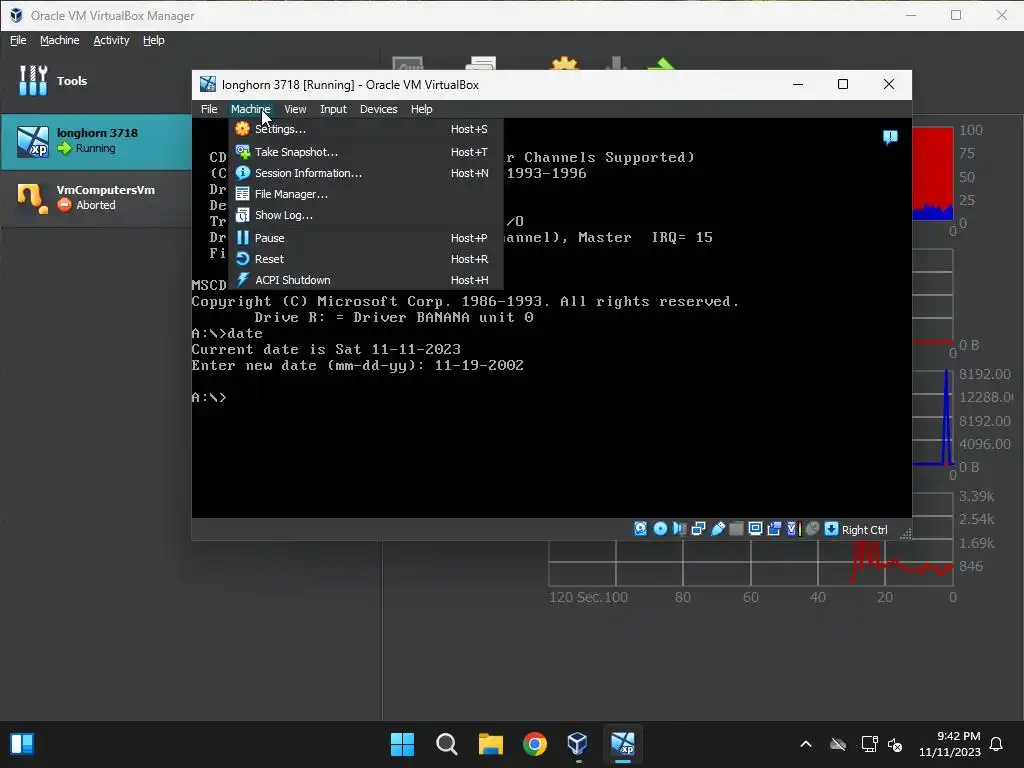Minimize the longhorn 3718 VM window

click(798, 84)
